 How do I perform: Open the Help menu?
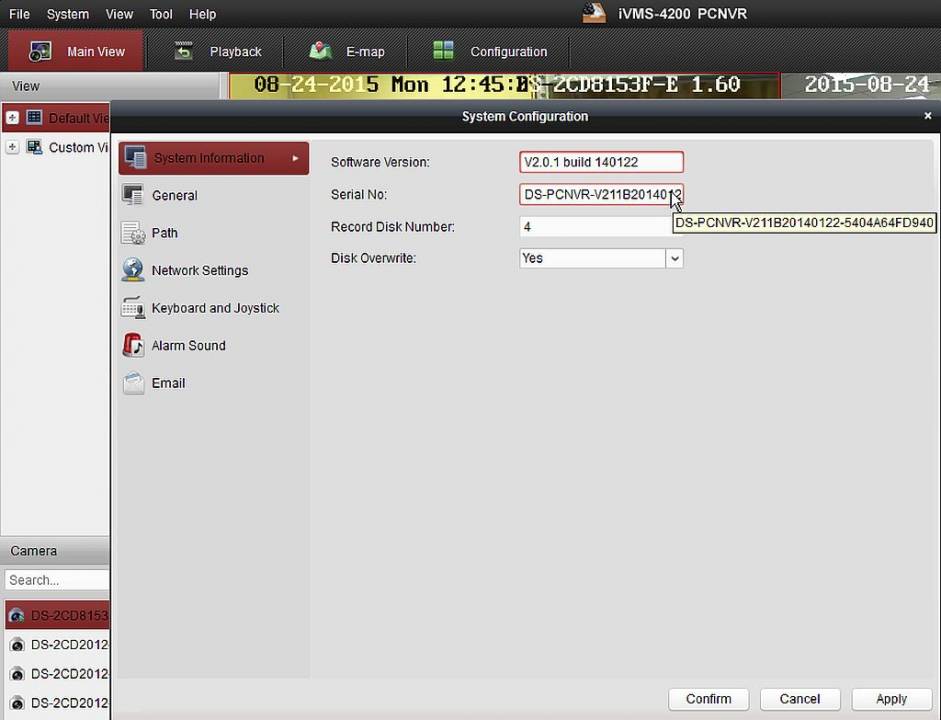[202, 14]
